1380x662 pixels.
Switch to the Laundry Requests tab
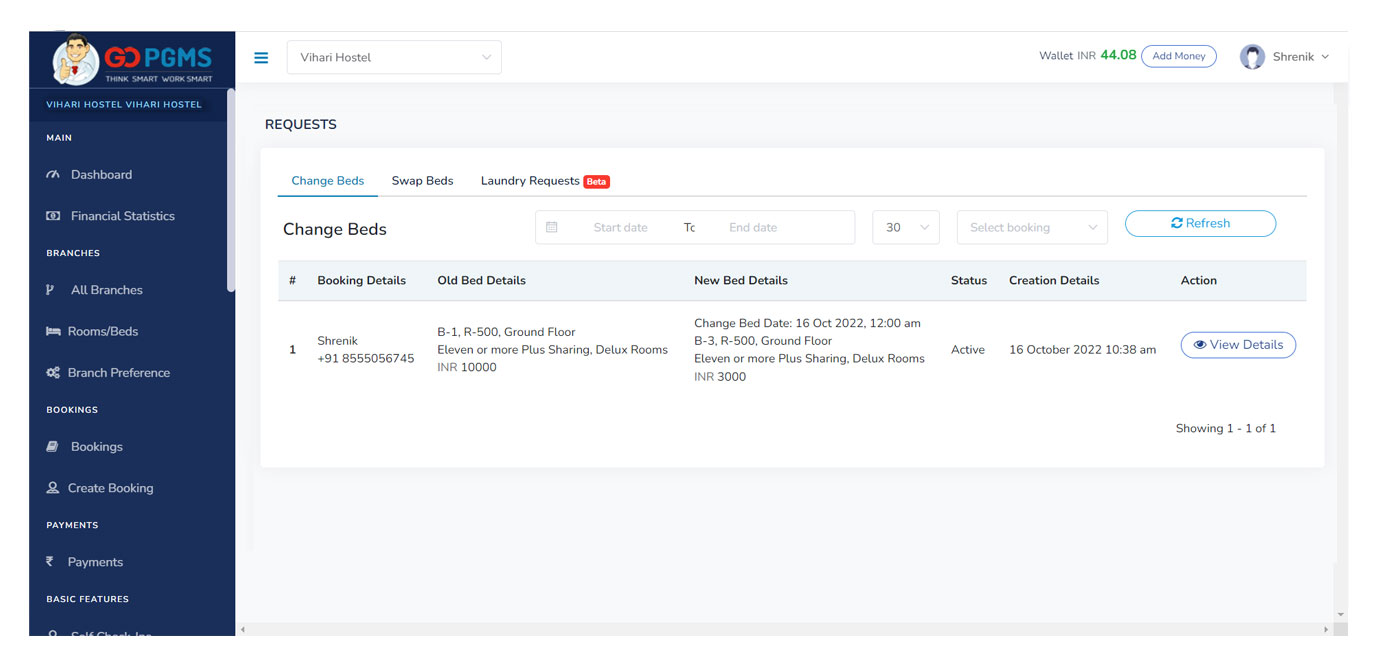pos(545,181)
